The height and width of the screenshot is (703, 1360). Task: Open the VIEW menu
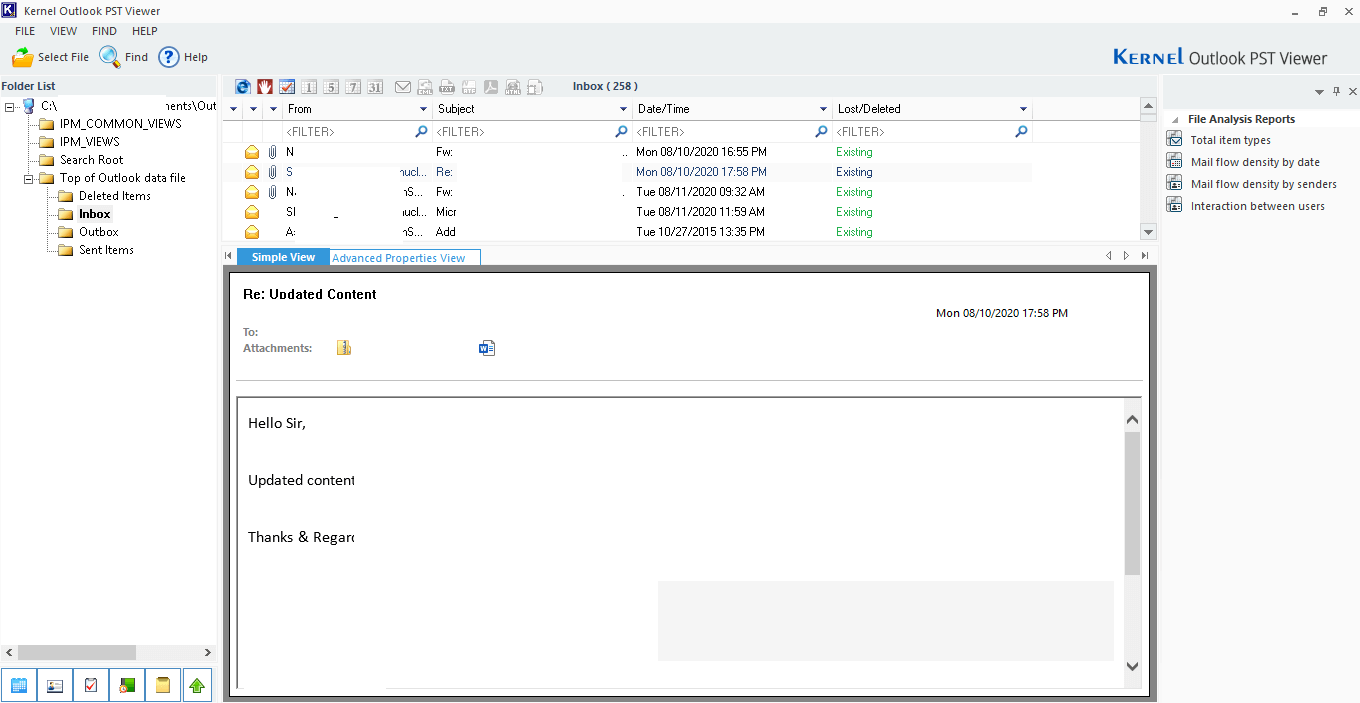[63, 31]
